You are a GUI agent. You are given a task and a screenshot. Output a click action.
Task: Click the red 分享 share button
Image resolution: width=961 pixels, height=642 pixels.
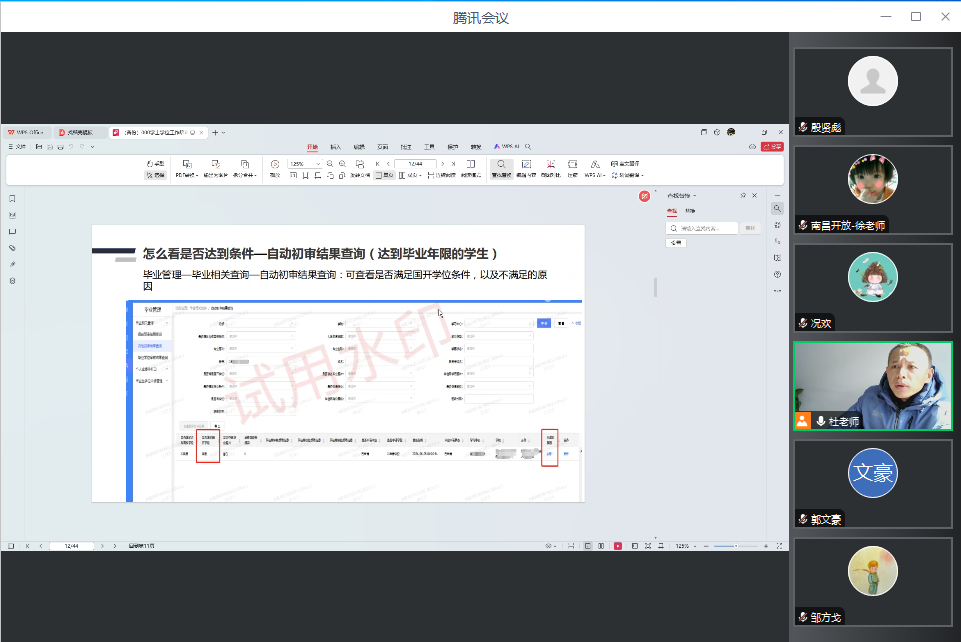771,147
